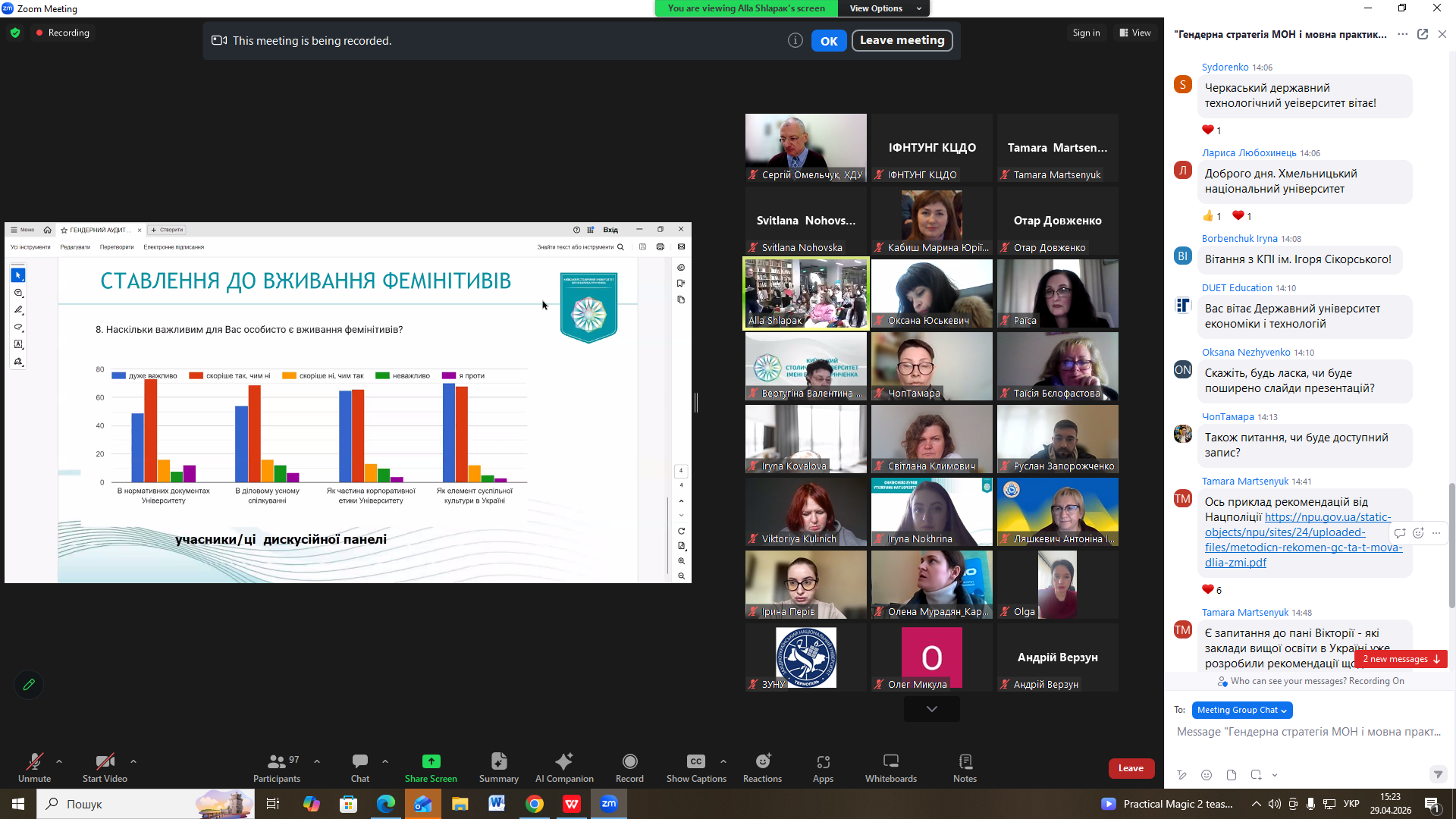Click send message icon in chat
This screenshot has width=1456, height=819.
point(1438,774)
